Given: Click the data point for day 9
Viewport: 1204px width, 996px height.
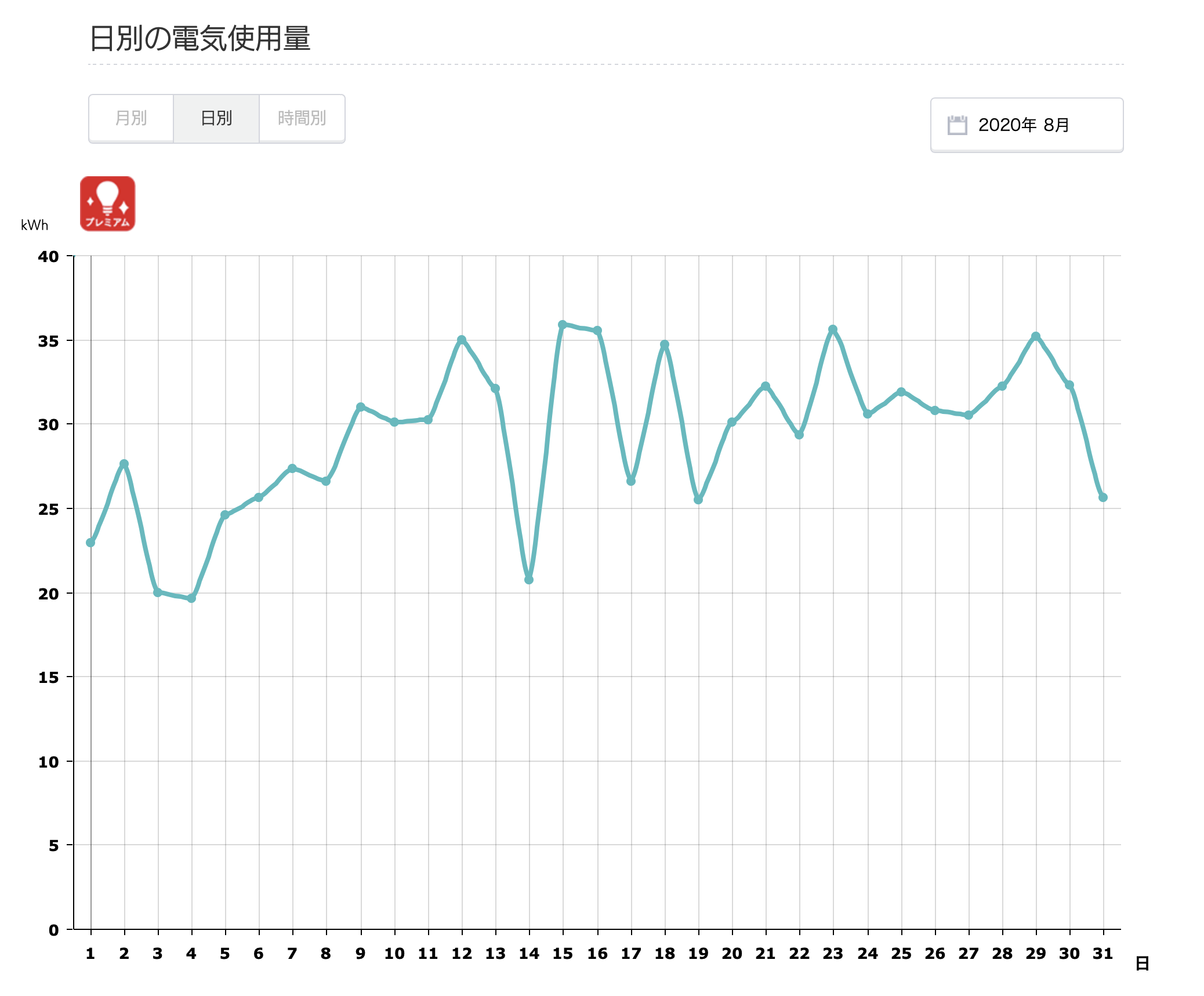Looking at the screenshot, I should click(x=361, y=407).
